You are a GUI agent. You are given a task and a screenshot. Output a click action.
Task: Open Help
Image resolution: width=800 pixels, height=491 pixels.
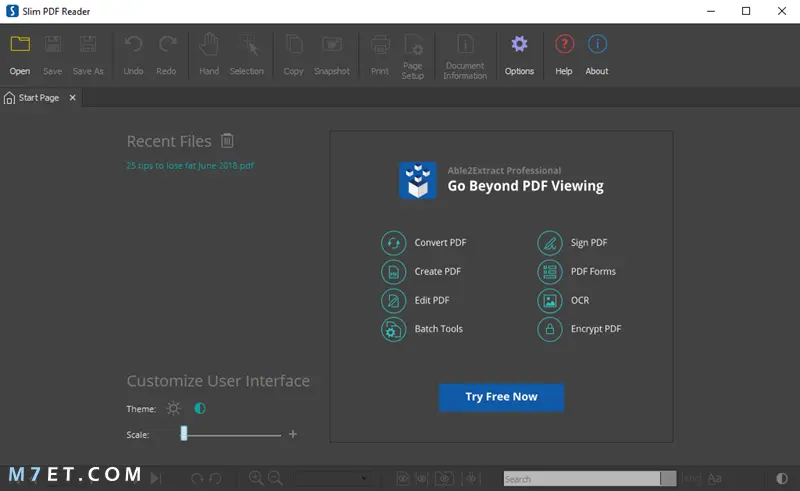click(564, 55)
